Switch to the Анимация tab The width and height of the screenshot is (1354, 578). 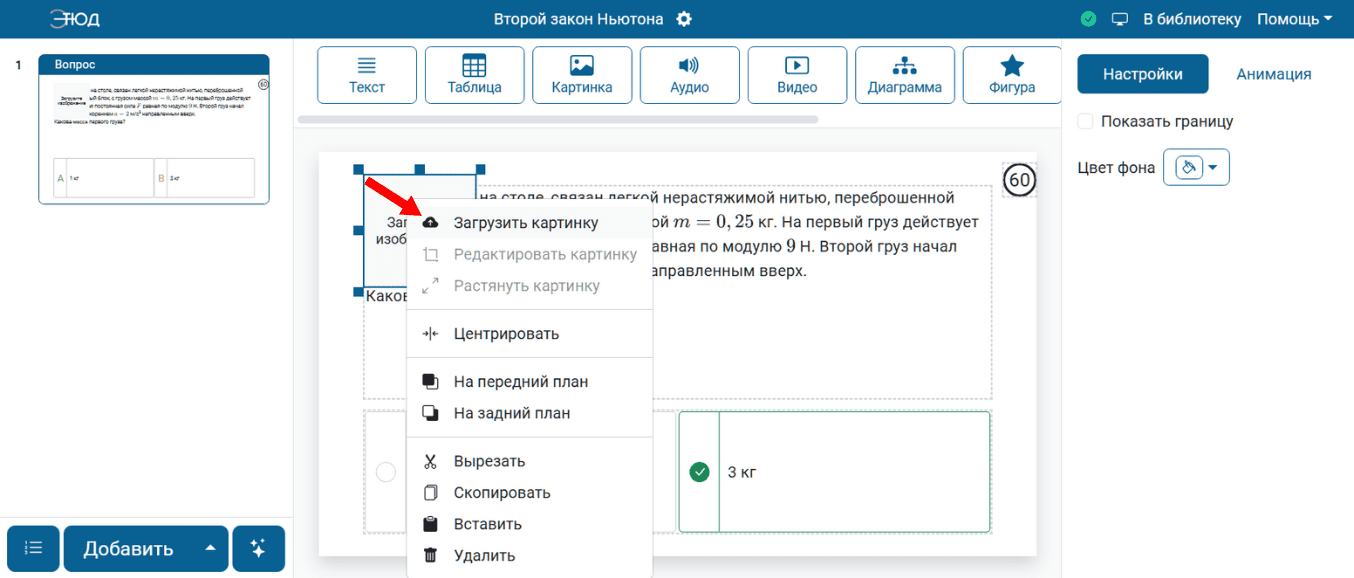[1274, 74]
